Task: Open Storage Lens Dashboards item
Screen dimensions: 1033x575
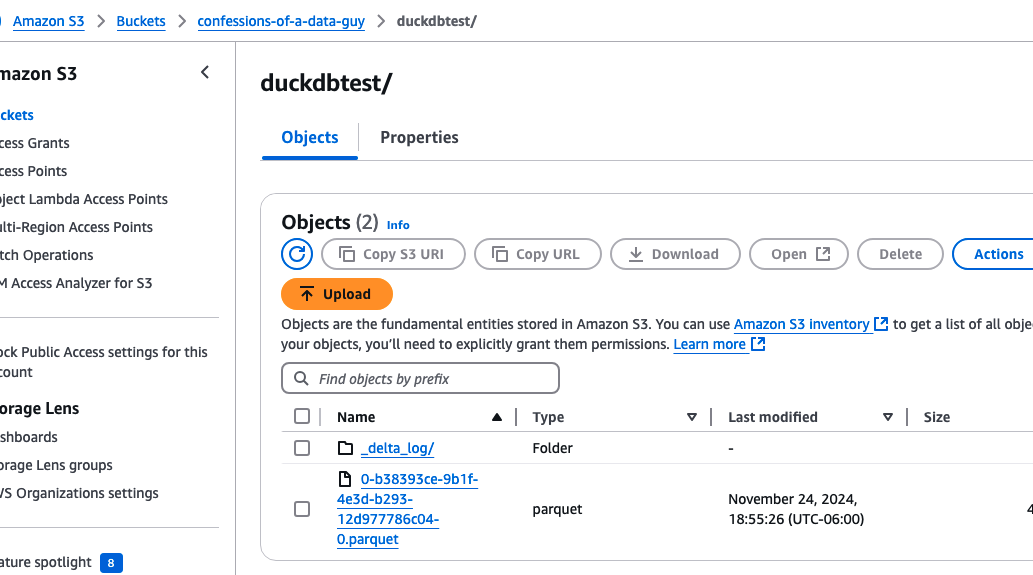Action: tap(28, 437)
